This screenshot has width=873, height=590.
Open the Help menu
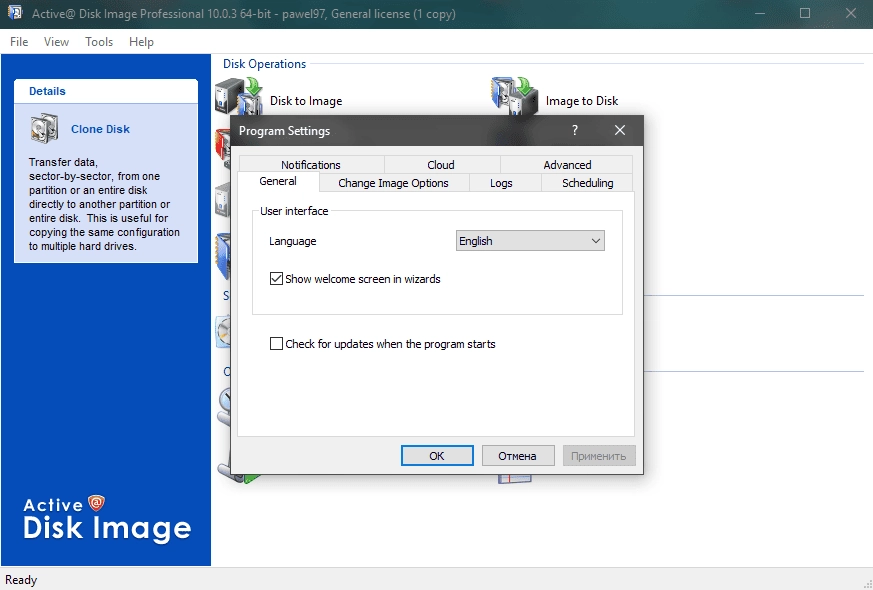click(x=141, y=42)
